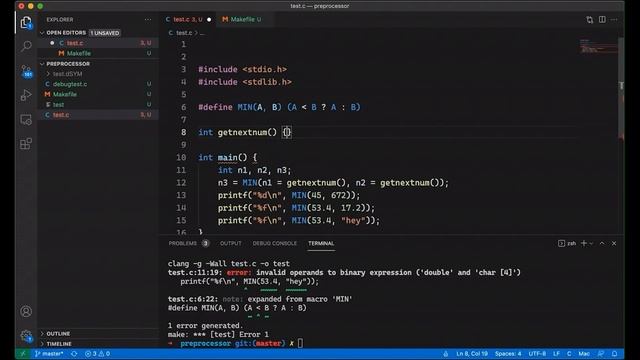Click the Problems count badge
This screenshot has width=640, height=360.
point(205,243)
